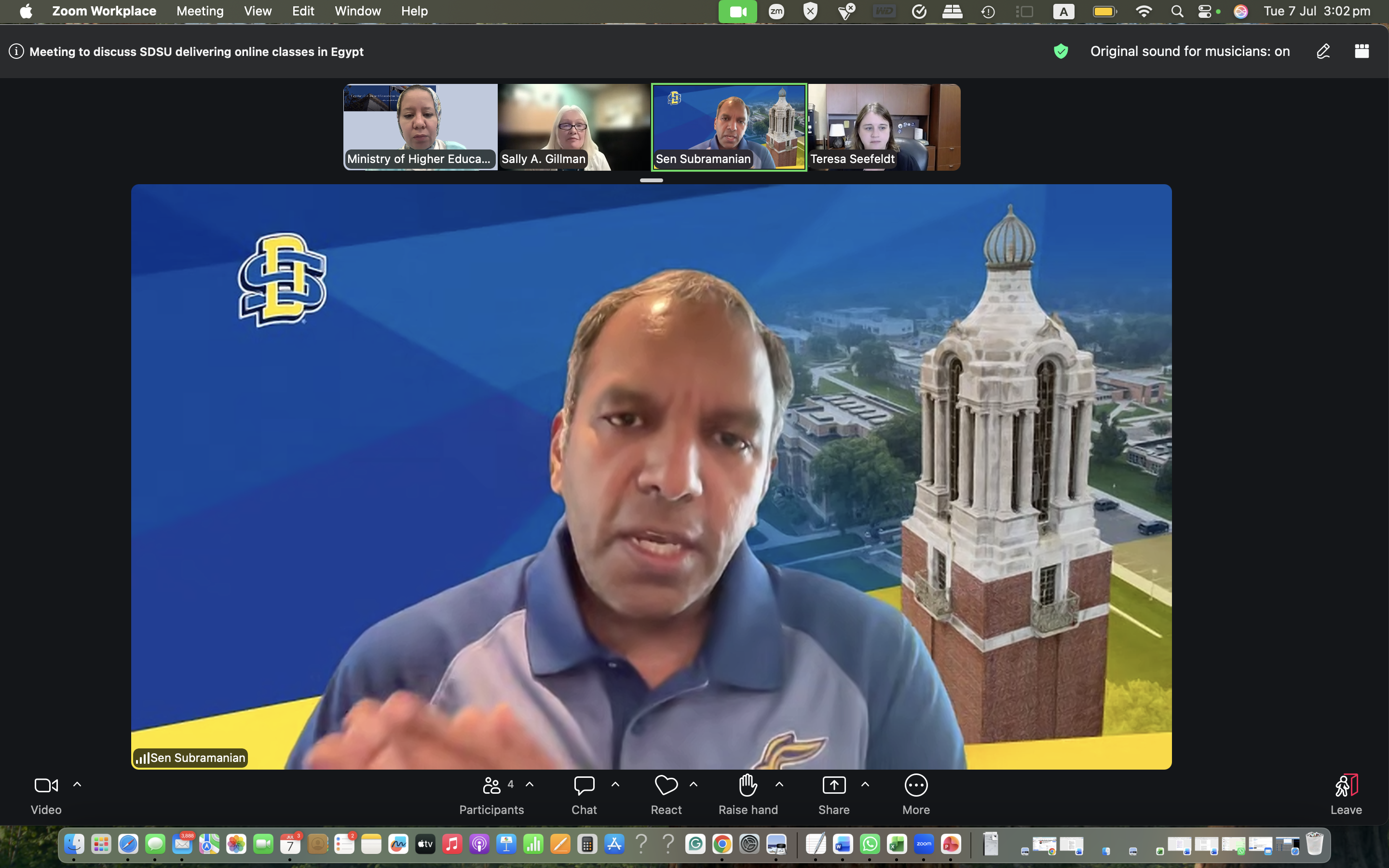The image size is (1389, 868).
Task: Click the gallery strip resize handle bar
Action: point(652,180)
